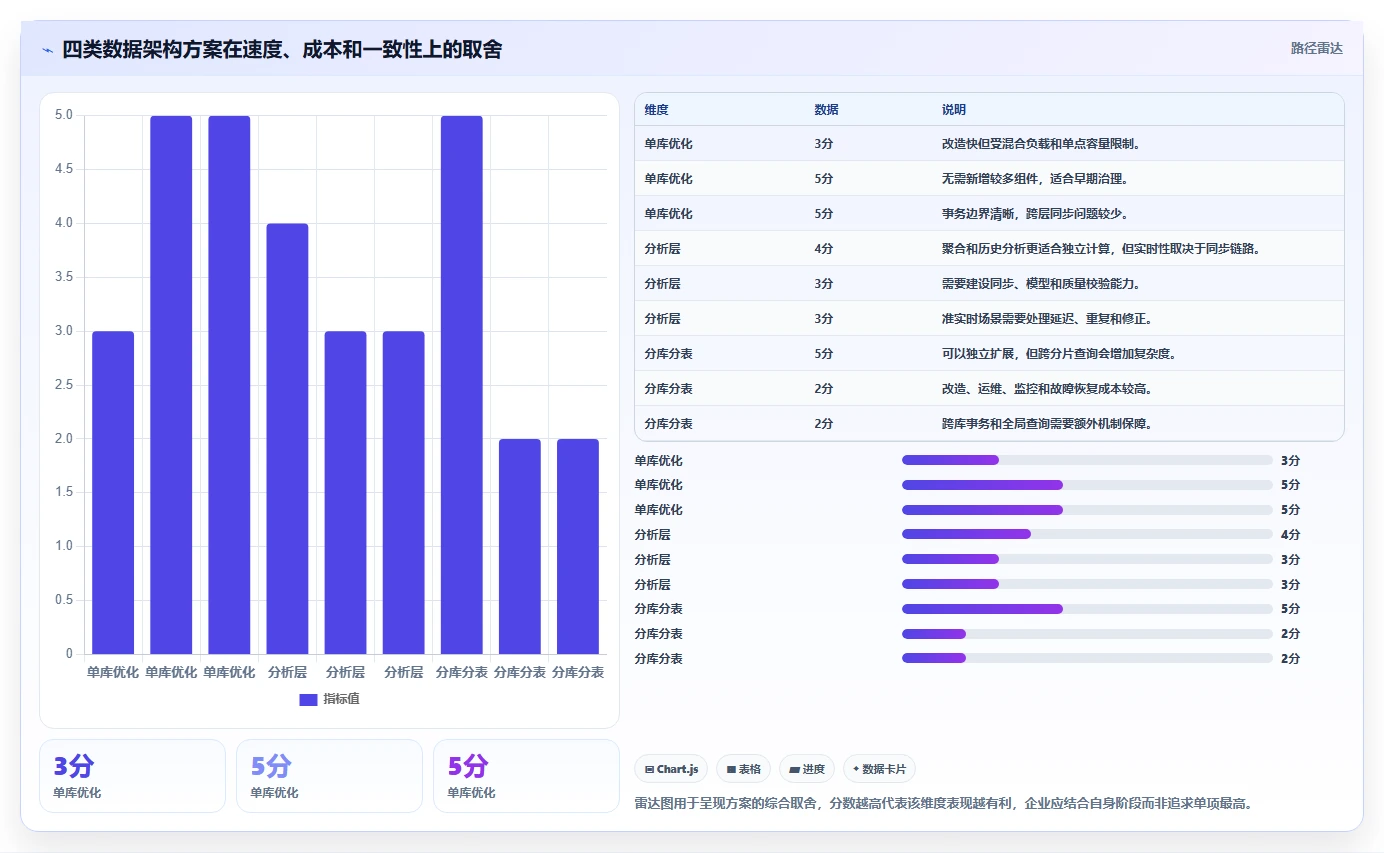This screenshot has width=1384, height=853.
Task: Open the light-blue 5分 单库优化 data card
Action: (x=329, y=776)
